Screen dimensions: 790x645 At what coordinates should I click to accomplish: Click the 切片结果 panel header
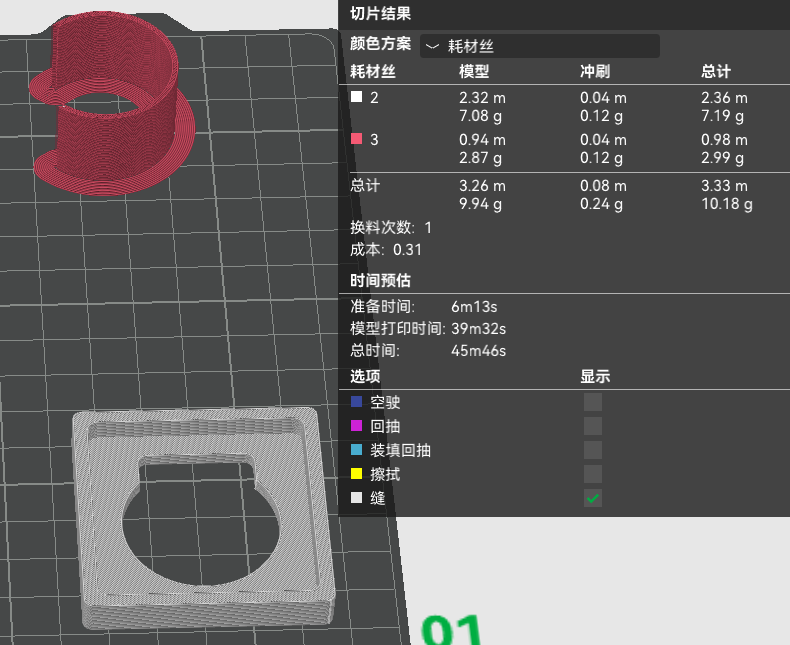tap(380, 14)
